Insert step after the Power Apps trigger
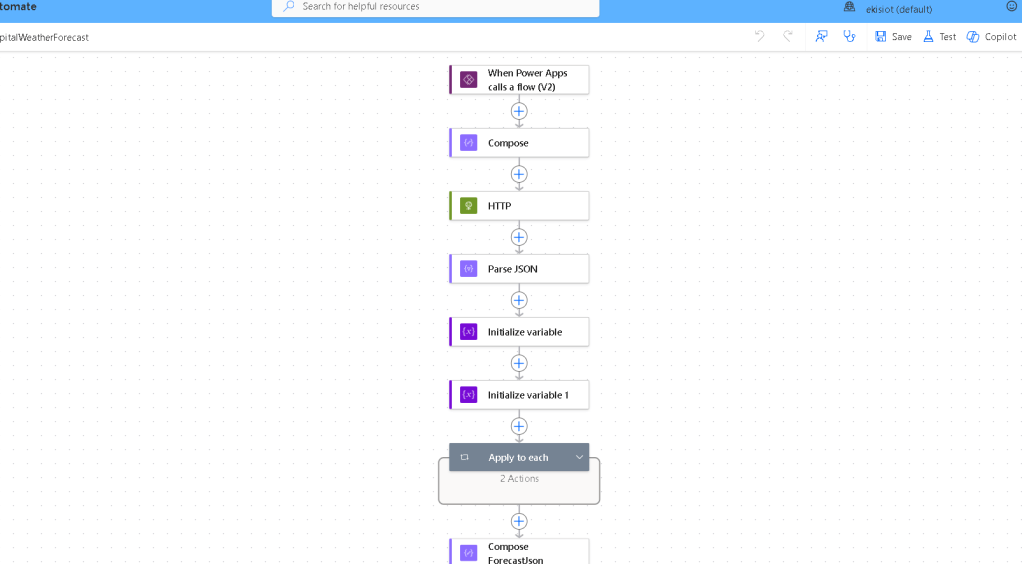Viewport: 1022px width, 564px height. pos(519,111)
